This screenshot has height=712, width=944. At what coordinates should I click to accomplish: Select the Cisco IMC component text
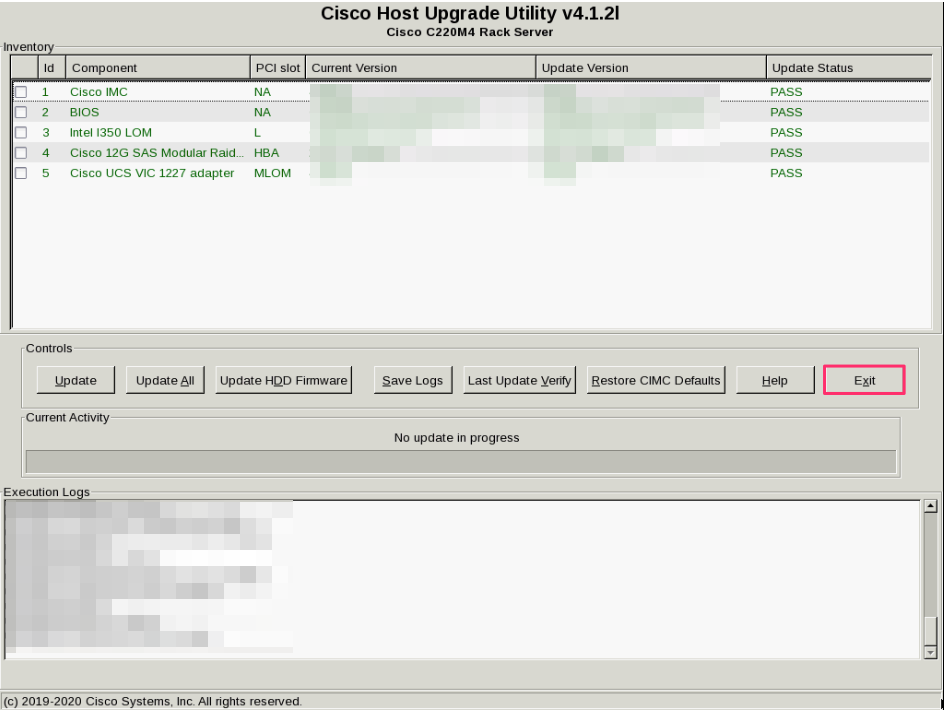pos(99,92)
